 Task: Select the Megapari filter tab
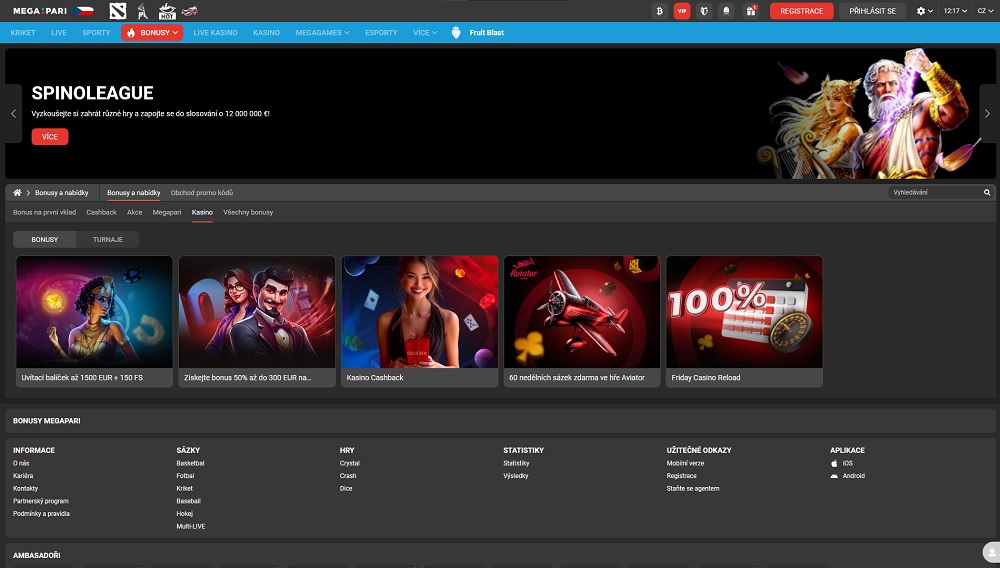click(167, 212)
